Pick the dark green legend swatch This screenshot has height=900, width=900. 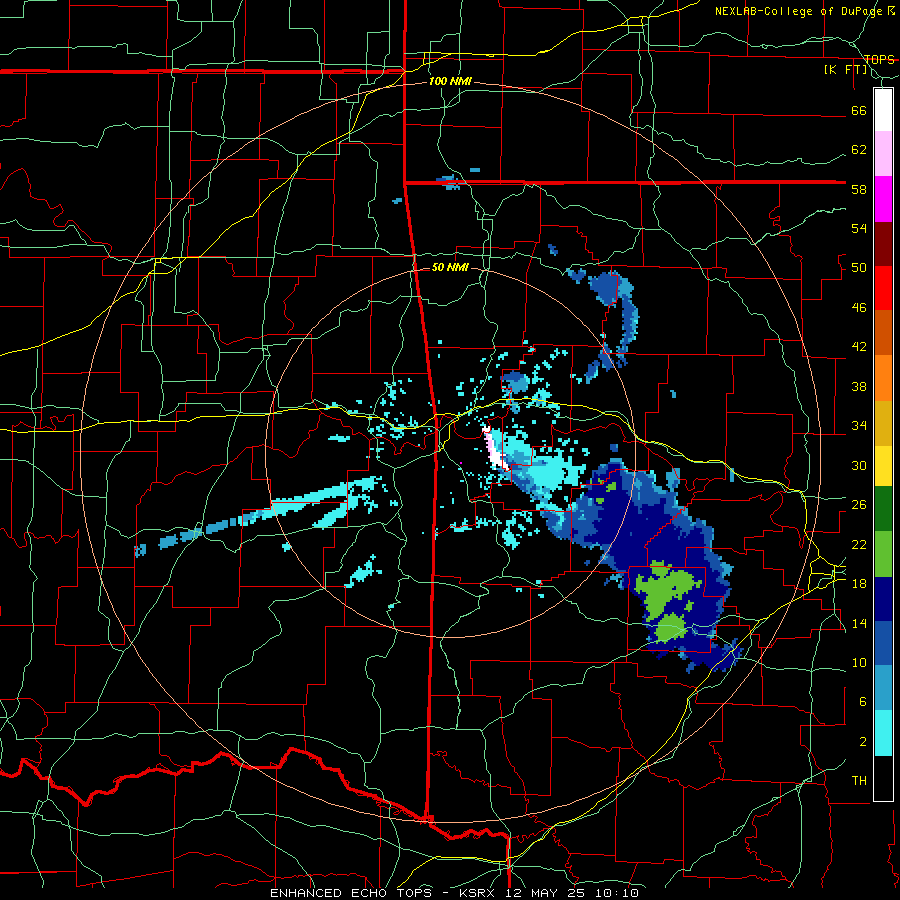click(x=883, y=509)
